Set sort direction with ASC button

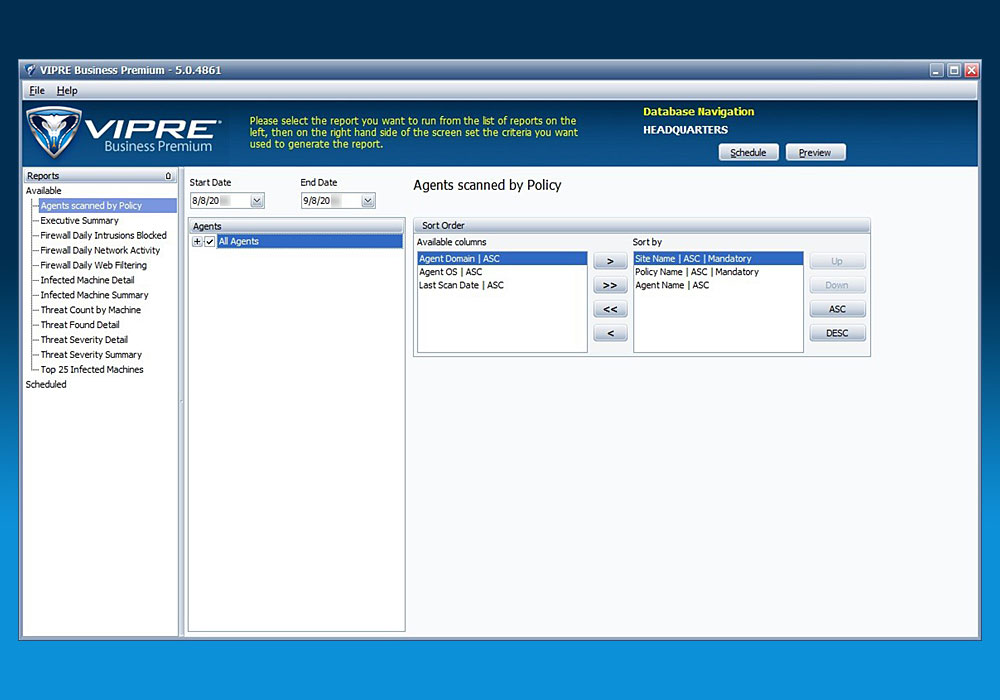pyautogui.click(x=837, y=309)
